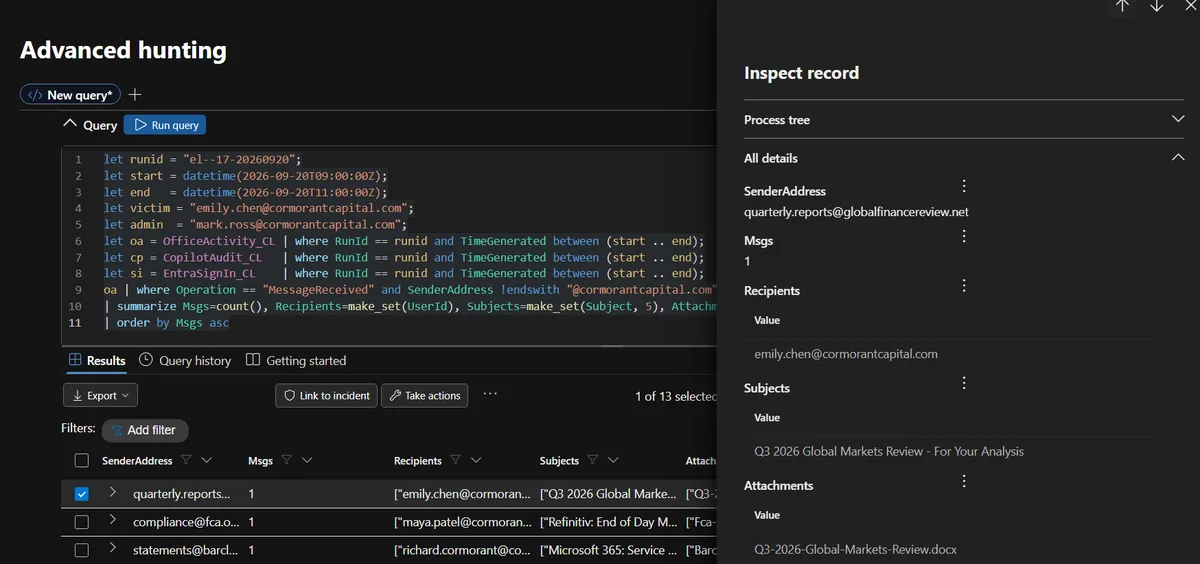Select sender quarterly.reports@globalfinancereview.net in details
The height and width of the screenshot is (564, 1200).
tap(856, 212)
